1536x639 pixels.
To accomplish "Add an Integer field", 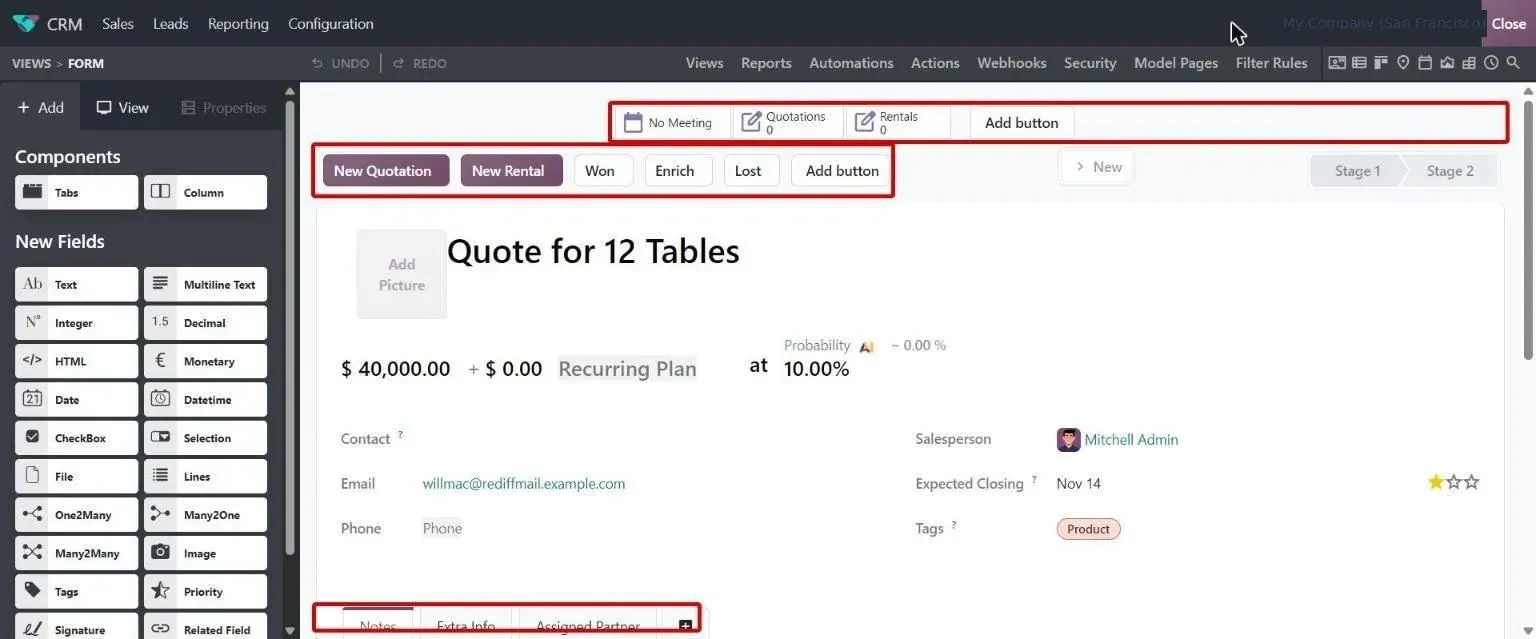I will coord(76,323).
